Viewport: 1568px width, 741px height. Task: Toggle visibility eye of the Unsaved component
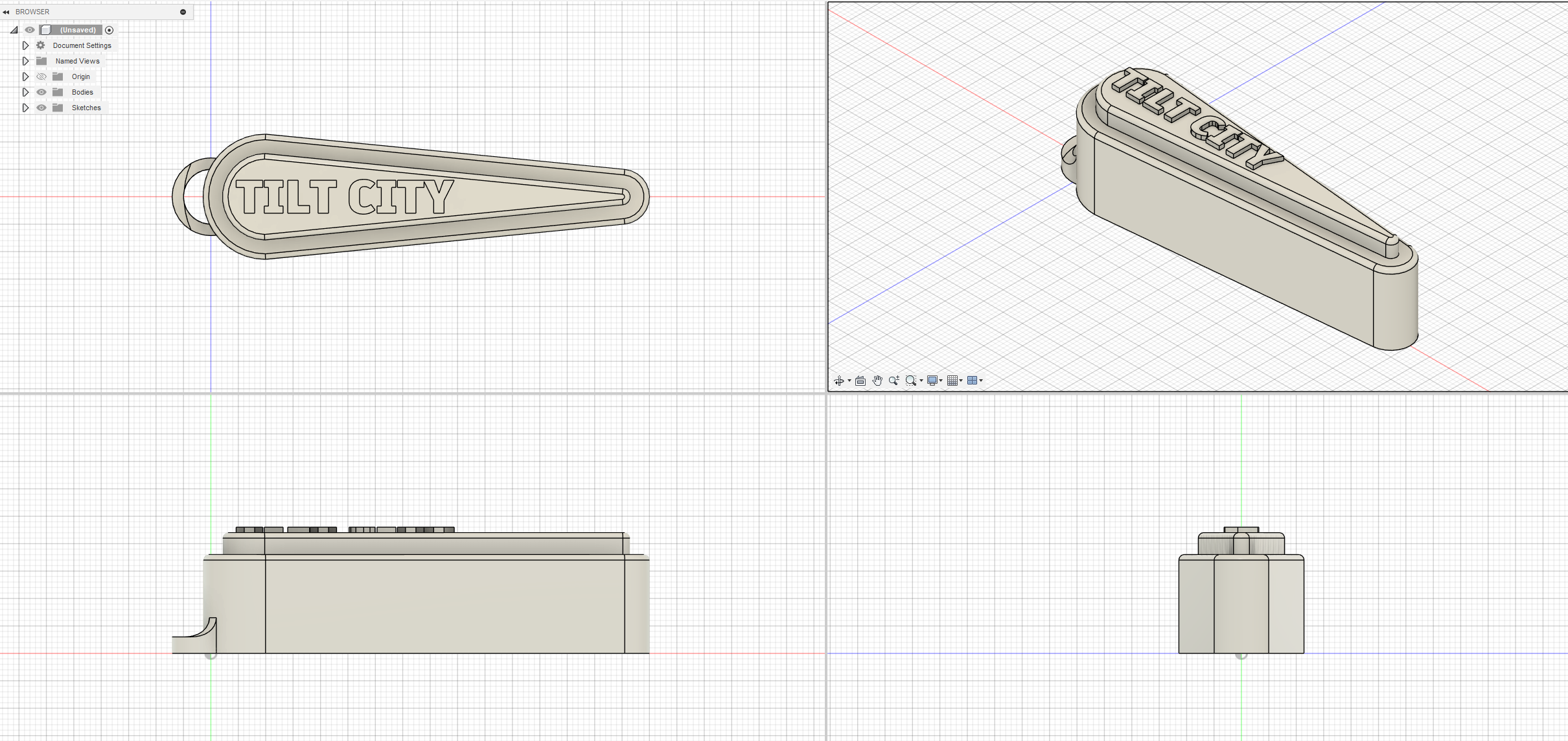(30, 30)
